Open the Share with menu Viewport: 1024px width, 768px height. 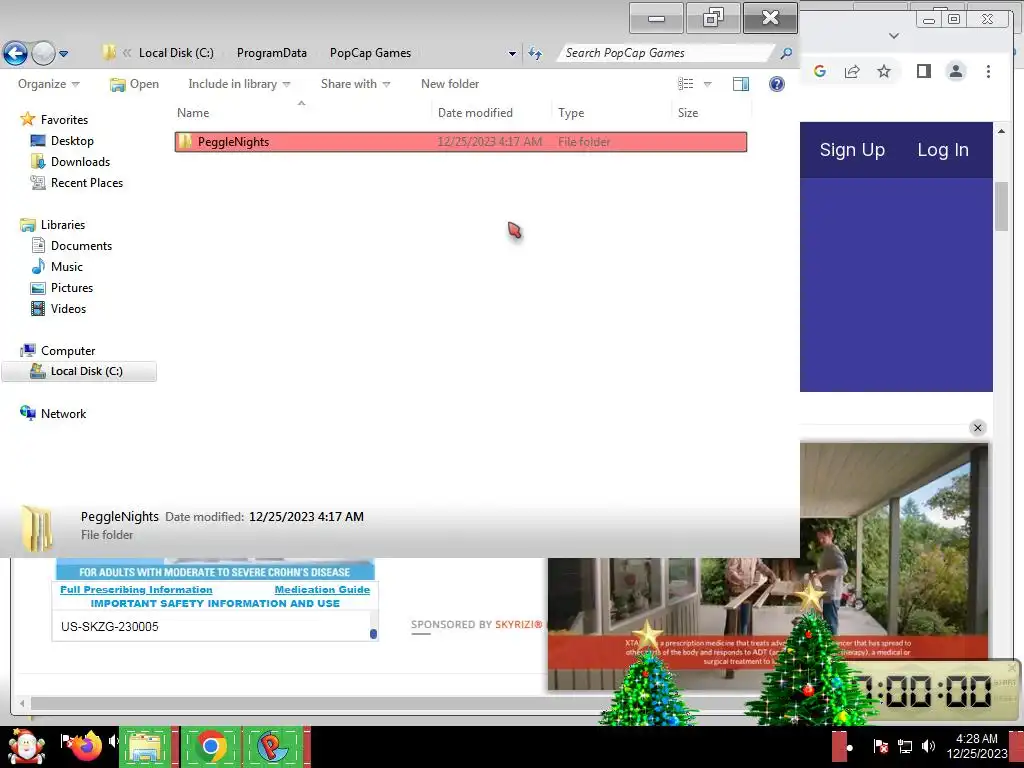click(x=355, y=84)
